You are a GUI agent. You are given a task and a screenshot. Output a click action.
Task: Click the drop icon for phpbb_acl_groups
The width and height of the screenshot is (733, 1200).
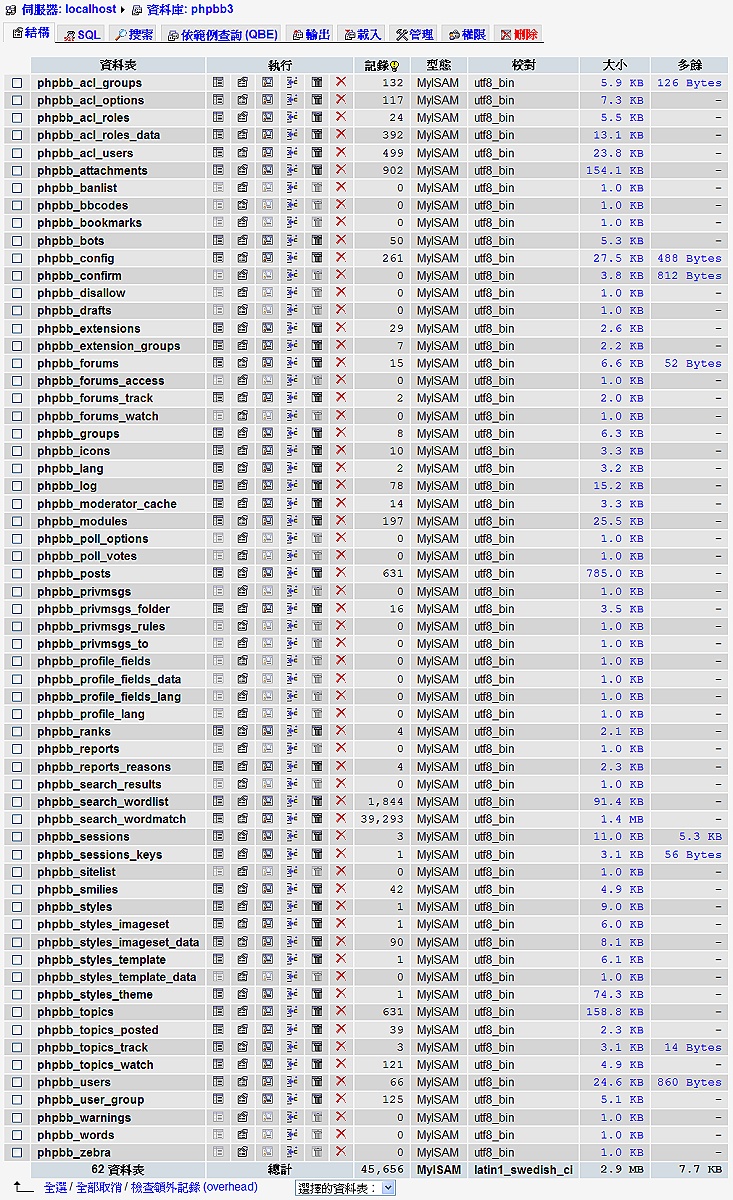[x=341, y=83]
